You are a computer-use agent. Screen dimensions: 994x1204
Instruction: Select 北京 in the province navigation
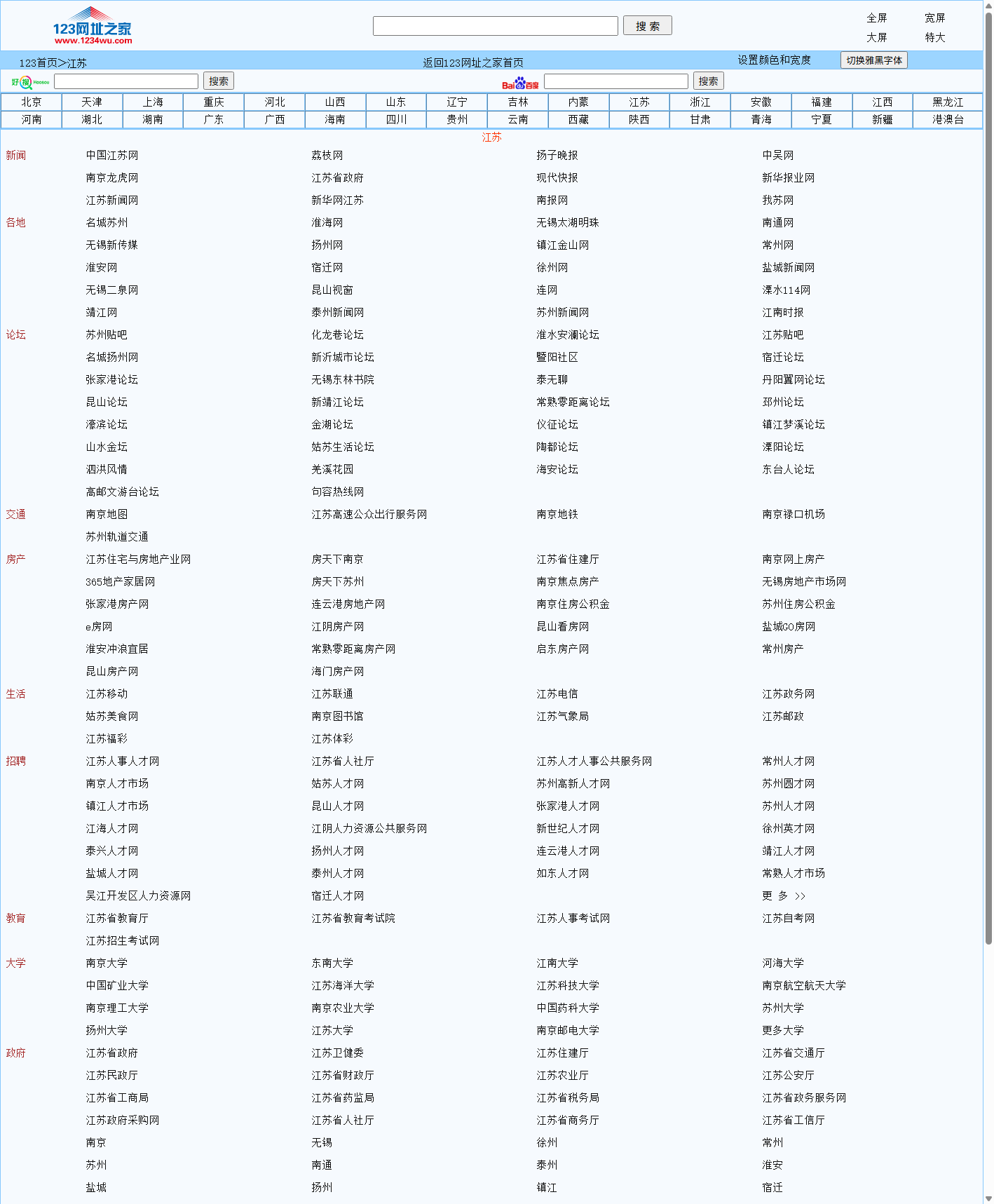click(x=31, y=102)
